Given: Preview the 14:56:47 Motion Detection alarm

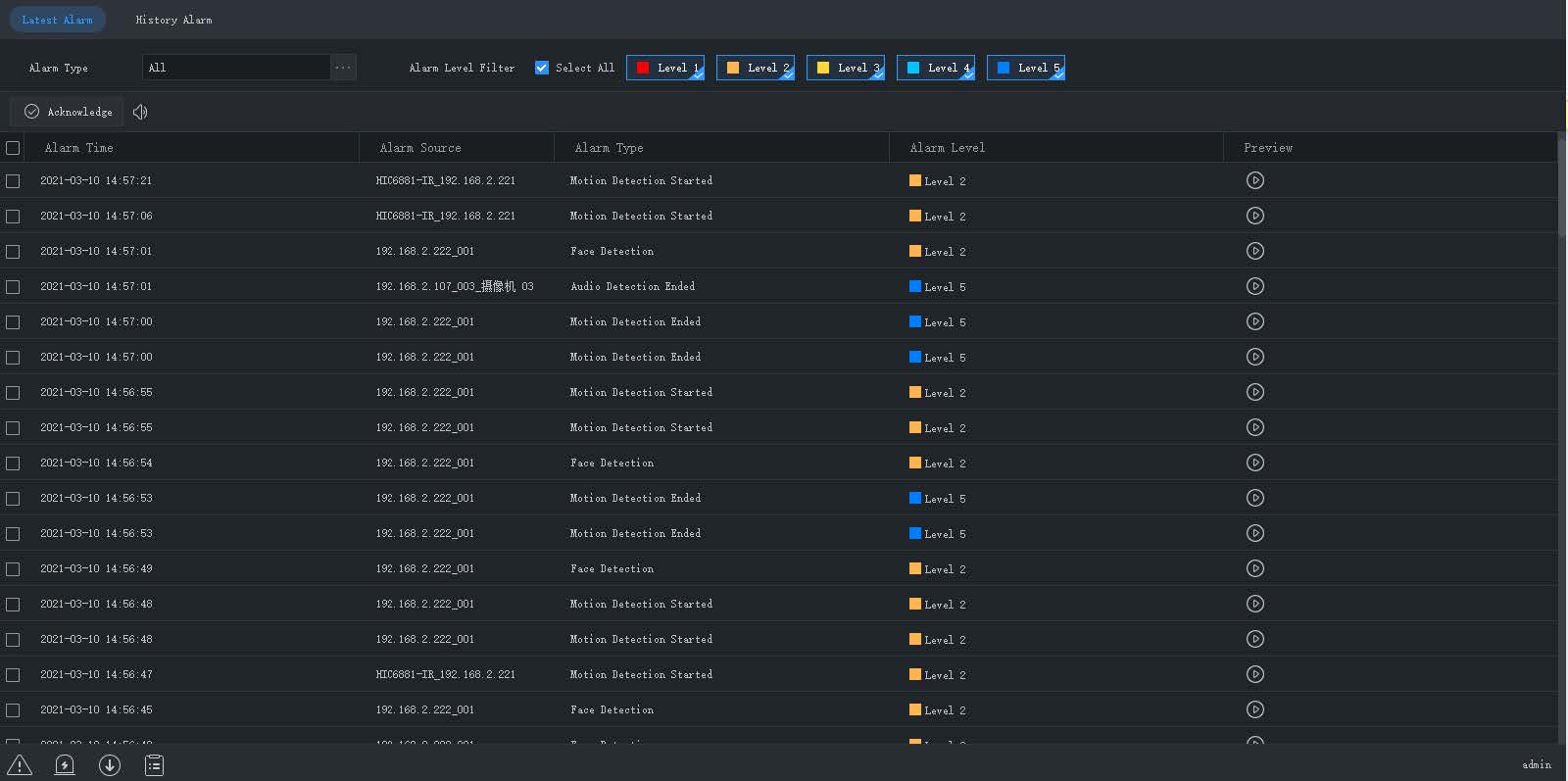Looking at the screenshot, I should [1255, 674].
